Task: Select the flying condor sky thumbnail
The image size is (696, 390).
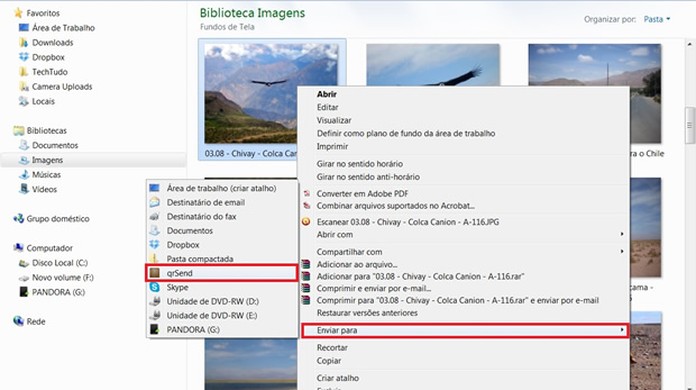Action: (x=433, y=64)
